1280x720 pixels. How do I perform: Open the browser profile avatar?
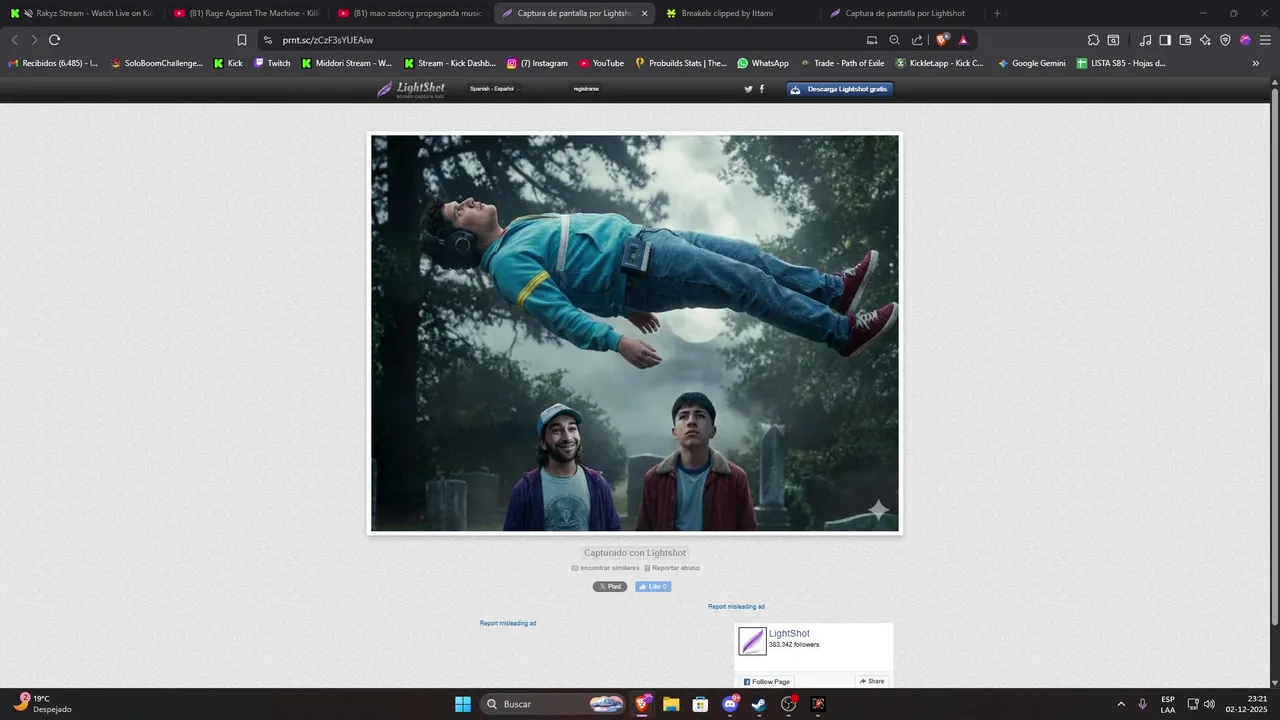[1245, 40]
